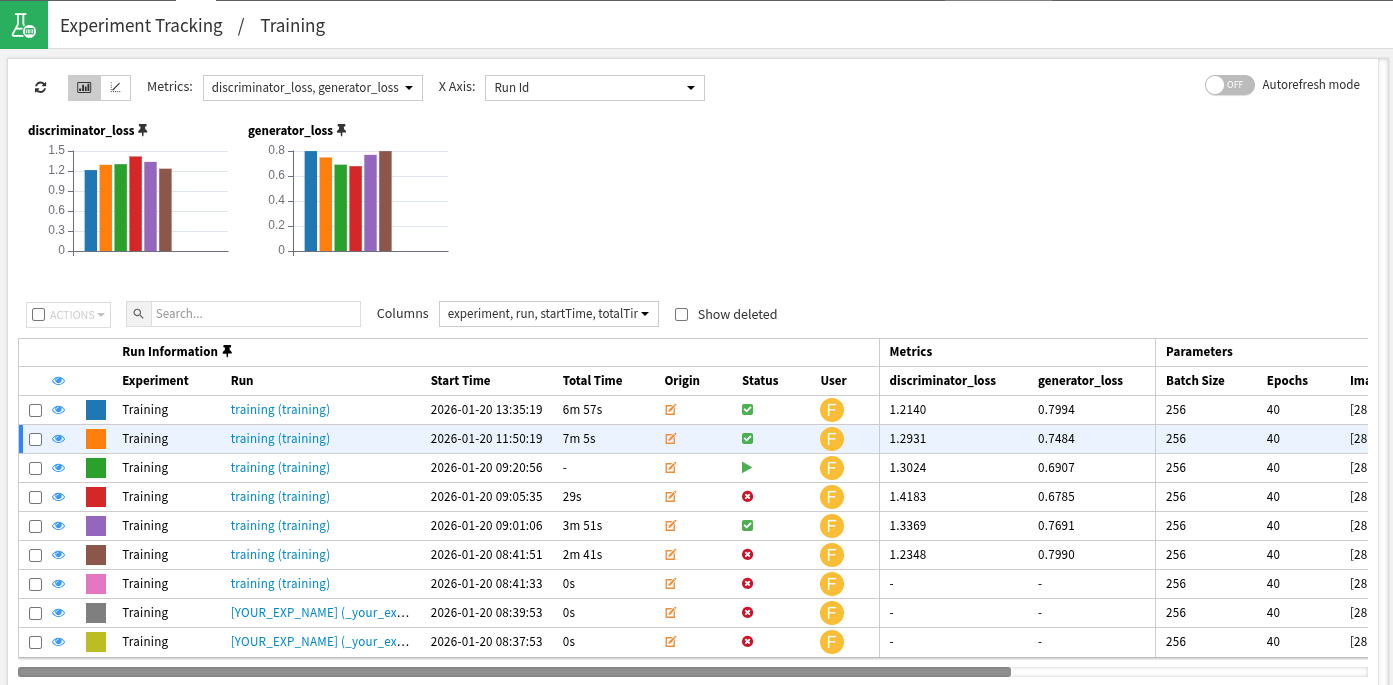The height and width of the screenshot is (685, 1393).
Task: Select the bar chart view mode
Action: click(84, 87)
